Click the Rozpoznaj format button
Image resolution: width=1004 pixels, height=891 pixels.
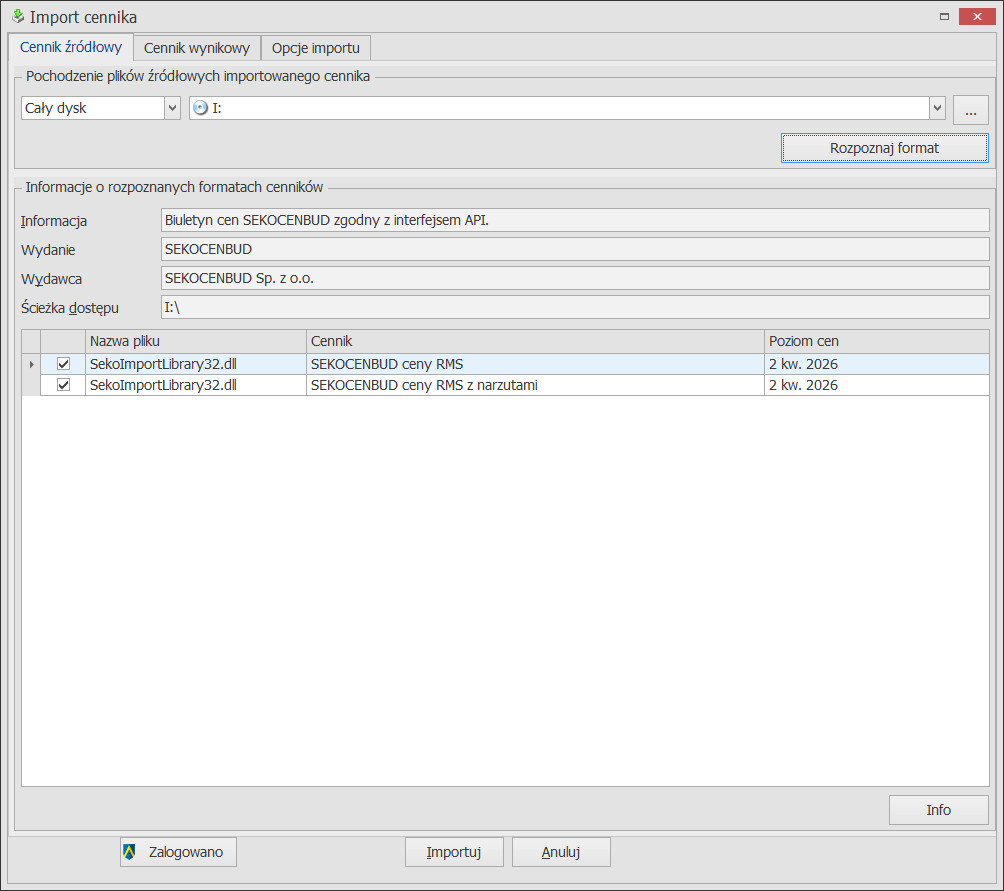(x=884, y=148)
